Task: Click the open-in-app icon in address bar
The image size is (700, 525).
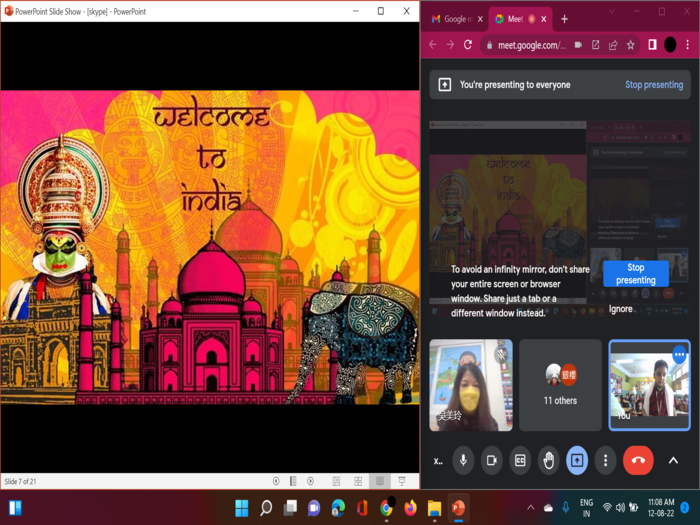Action: 596,45
